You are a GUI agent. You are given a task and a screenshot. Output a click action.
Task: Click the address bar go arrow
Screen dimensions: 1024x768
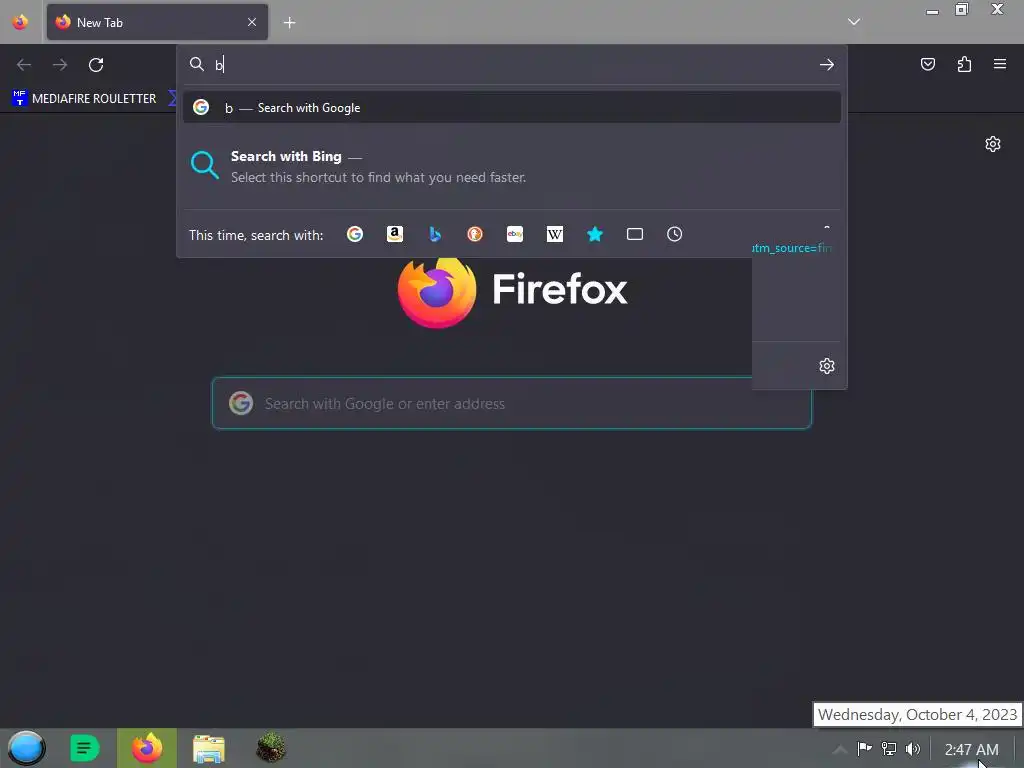point(827,65)
